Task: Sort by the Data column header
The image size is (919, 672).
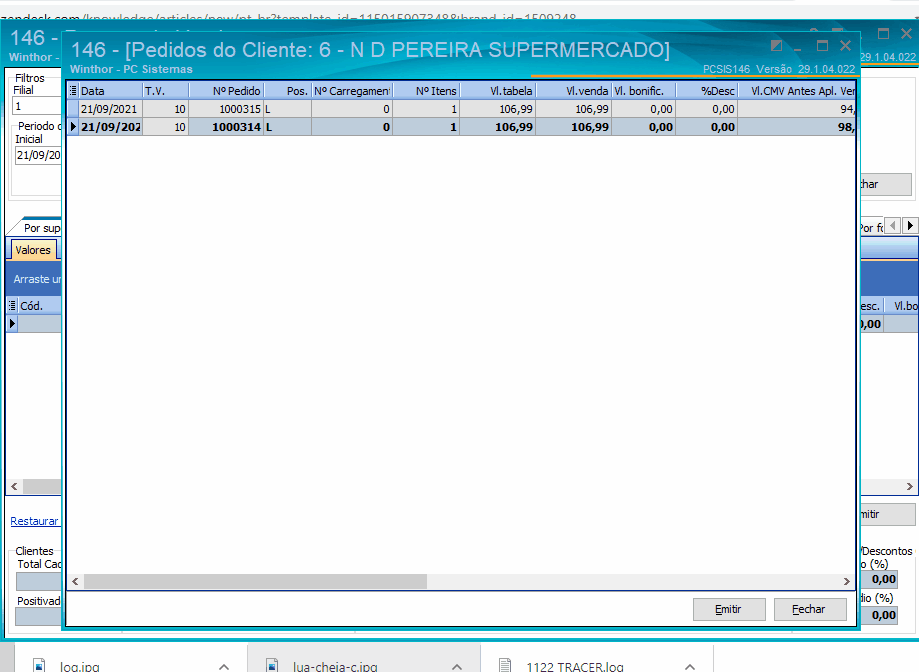Action: pos(111,91)
